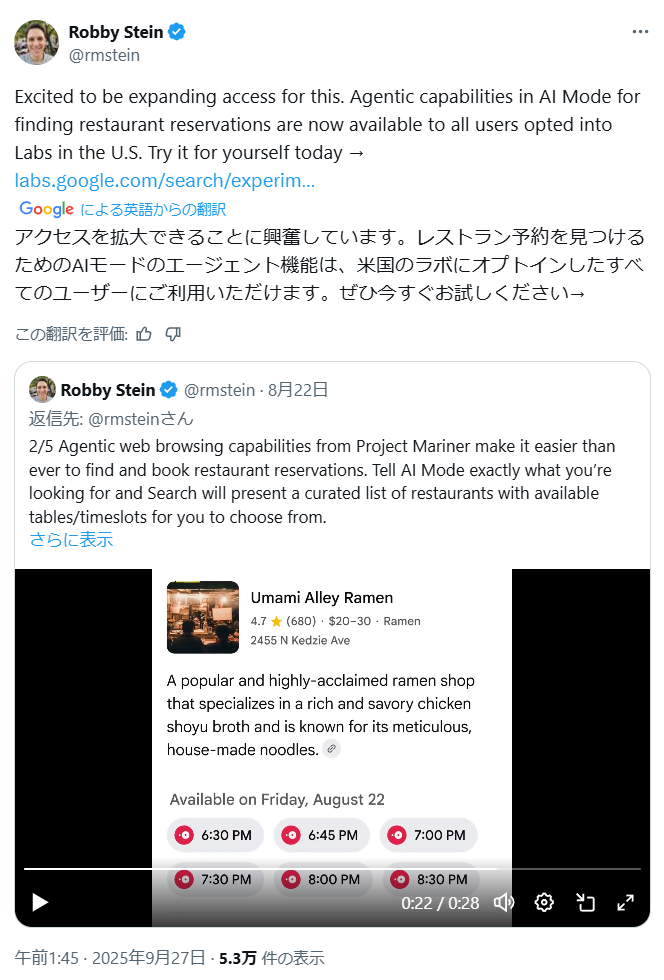664x980 pixels.
Task: Rate translation with thumbs down
Action: [173, 334]
